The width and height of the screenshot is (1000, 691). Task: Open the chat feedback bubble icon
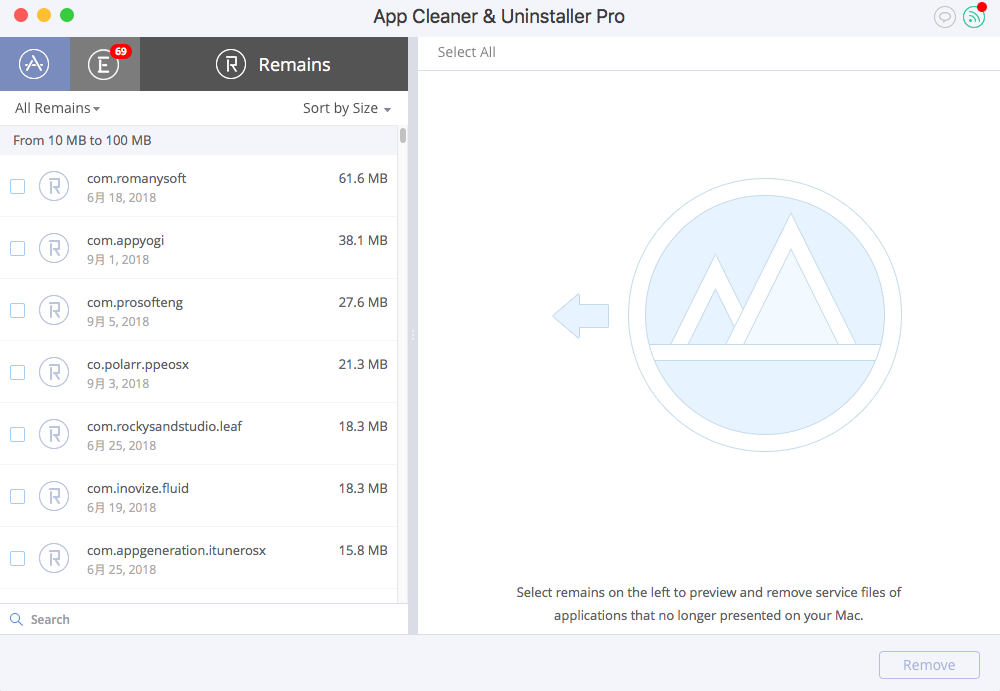point(945,17)
